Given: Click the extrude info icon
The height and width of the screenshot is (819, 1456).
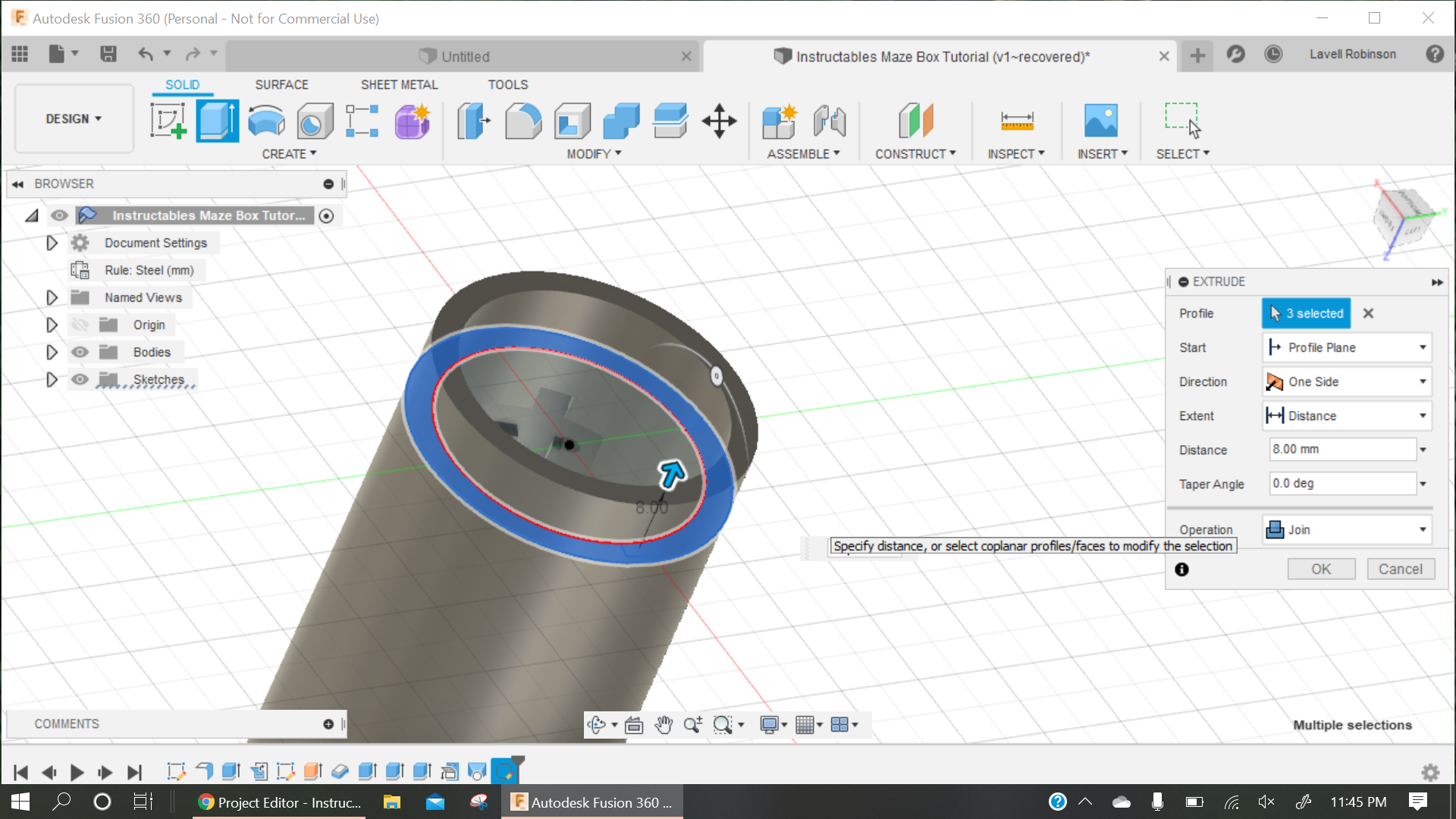Looking at the screenshot, I should point(1181,570).
